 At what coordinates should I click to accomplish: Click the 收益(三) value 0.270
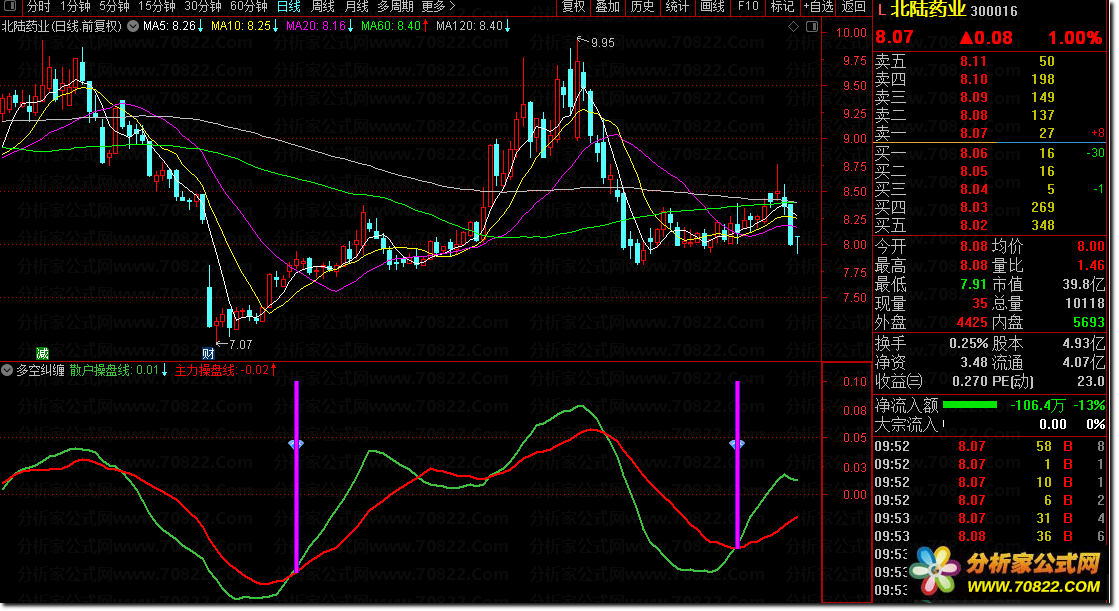[x=969, y=382]
